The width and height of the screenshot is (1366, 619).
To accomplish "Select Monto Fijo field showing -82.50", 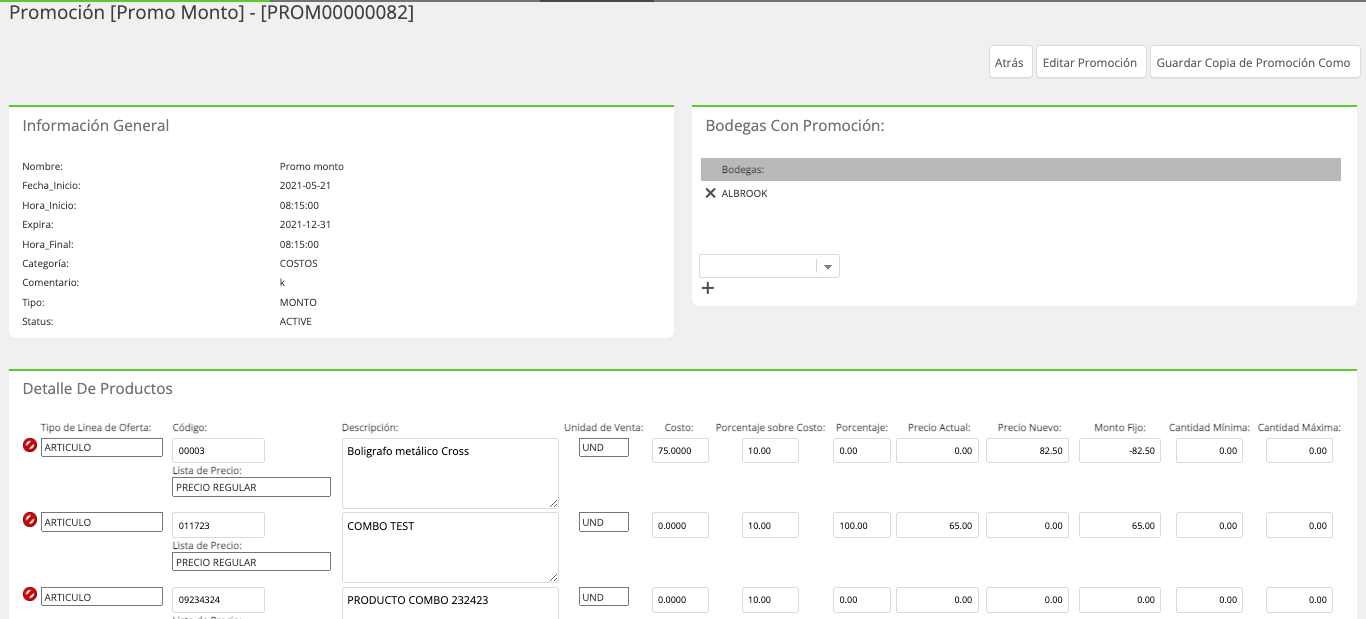I will point(1120,450).
